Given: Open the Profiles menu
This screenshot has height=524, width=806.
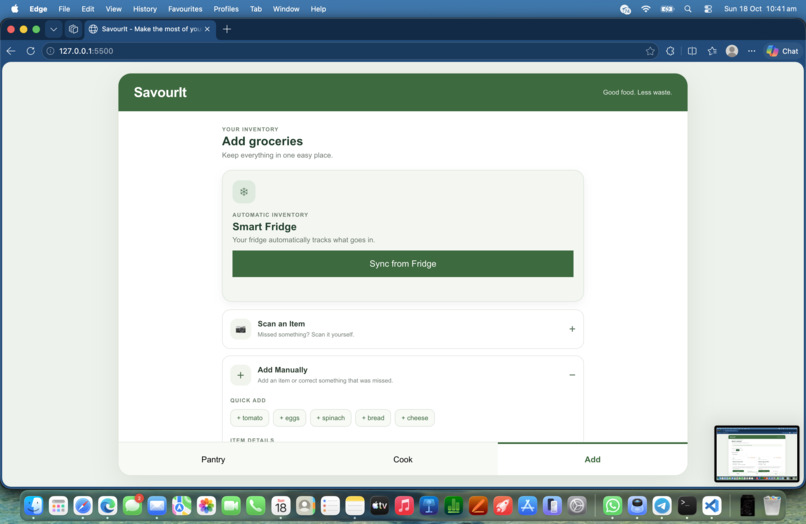Looking at the screenshot, I should click(226, 9).
